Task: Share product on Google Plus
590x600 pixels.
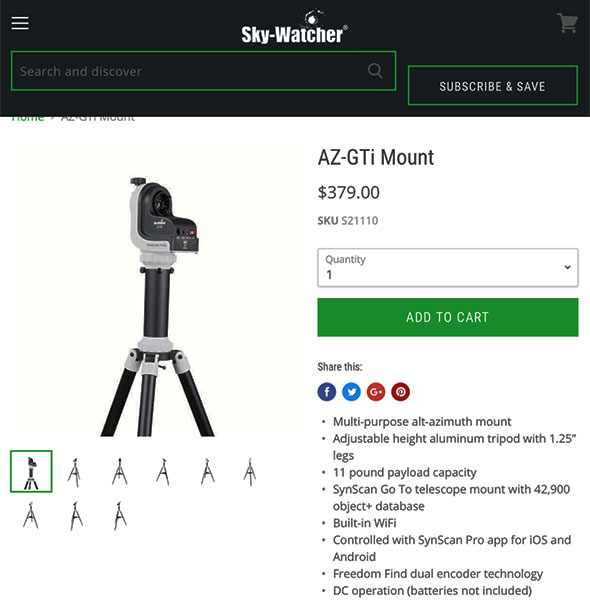Action: (x=376, y=392)
